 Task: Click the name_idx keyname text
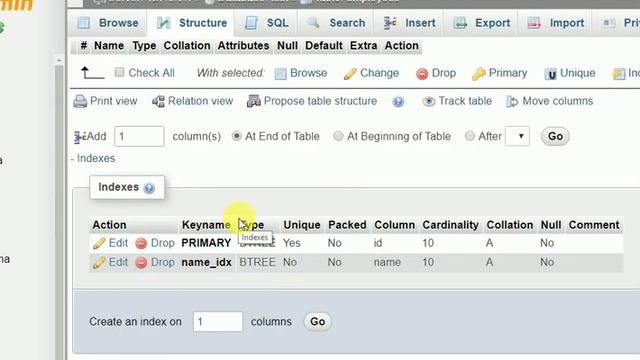point(207,262)
